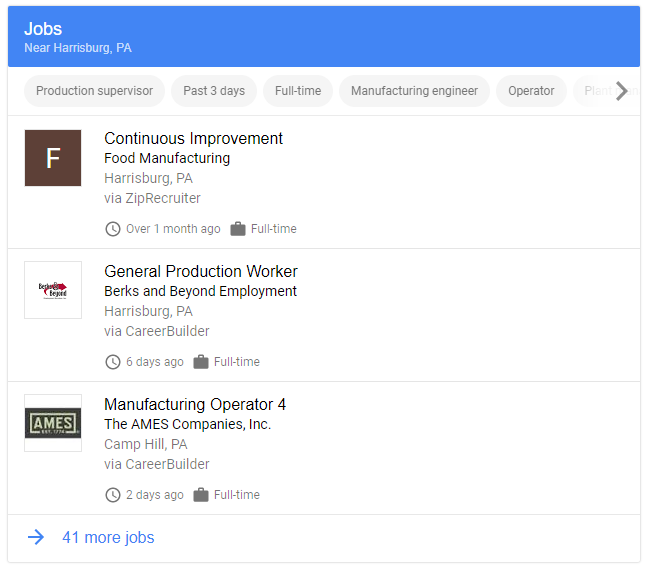Click the Food Manufacturing company name
The image size is (647, 569).
click(167, 158)
